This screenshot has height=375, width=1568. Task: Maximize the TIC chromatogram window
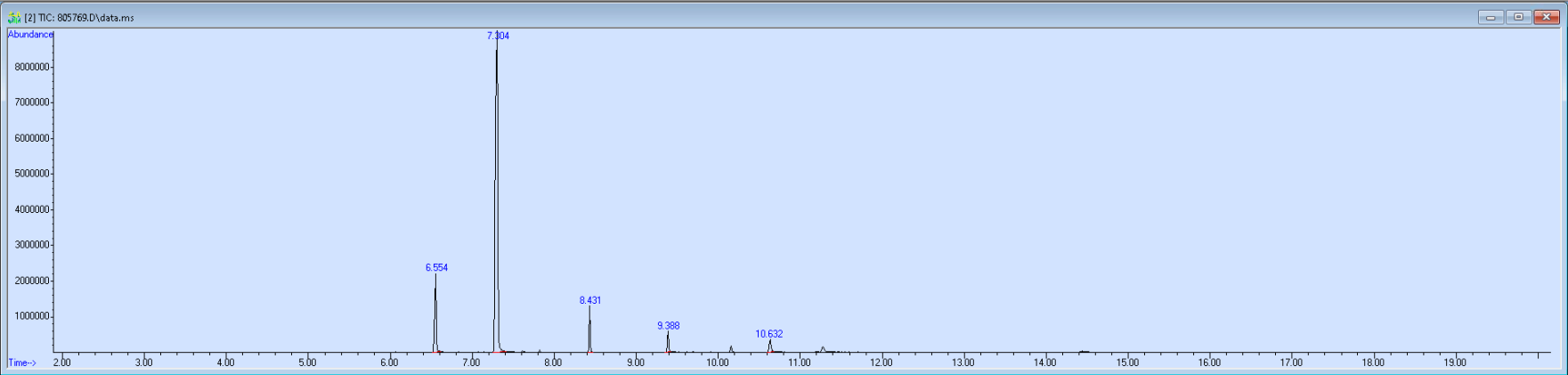point(1518,17)
